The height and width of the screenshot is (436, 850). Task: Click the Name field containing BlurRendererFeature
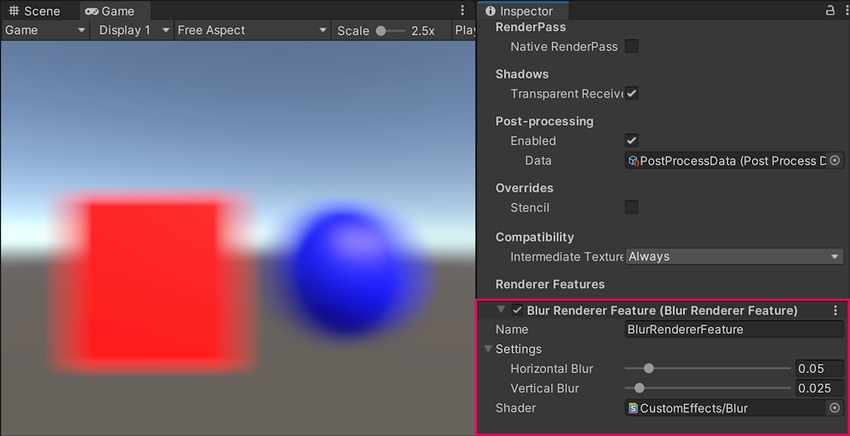(x=734, y=329)
